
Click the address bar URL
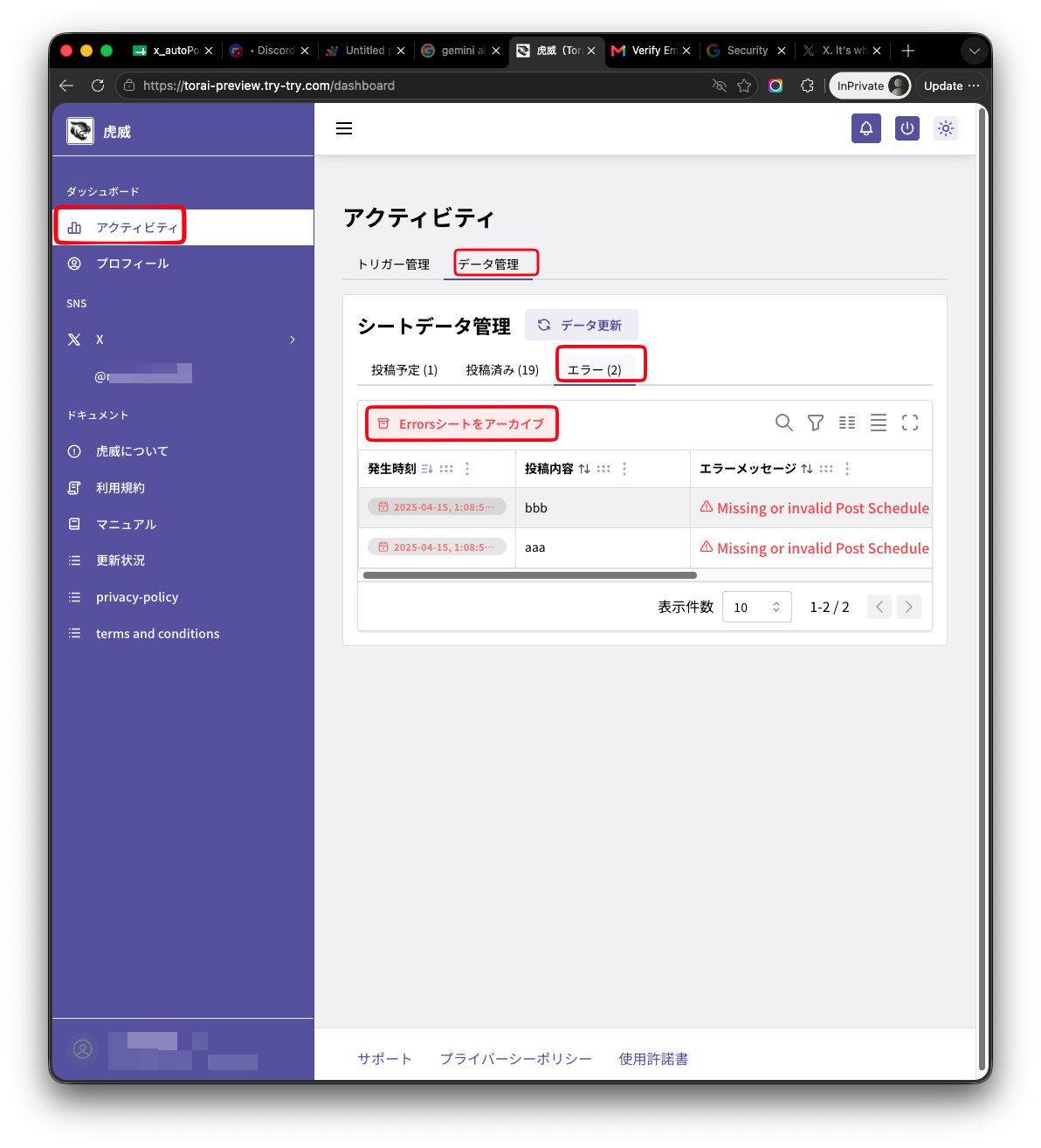click(x=269, y=86)
